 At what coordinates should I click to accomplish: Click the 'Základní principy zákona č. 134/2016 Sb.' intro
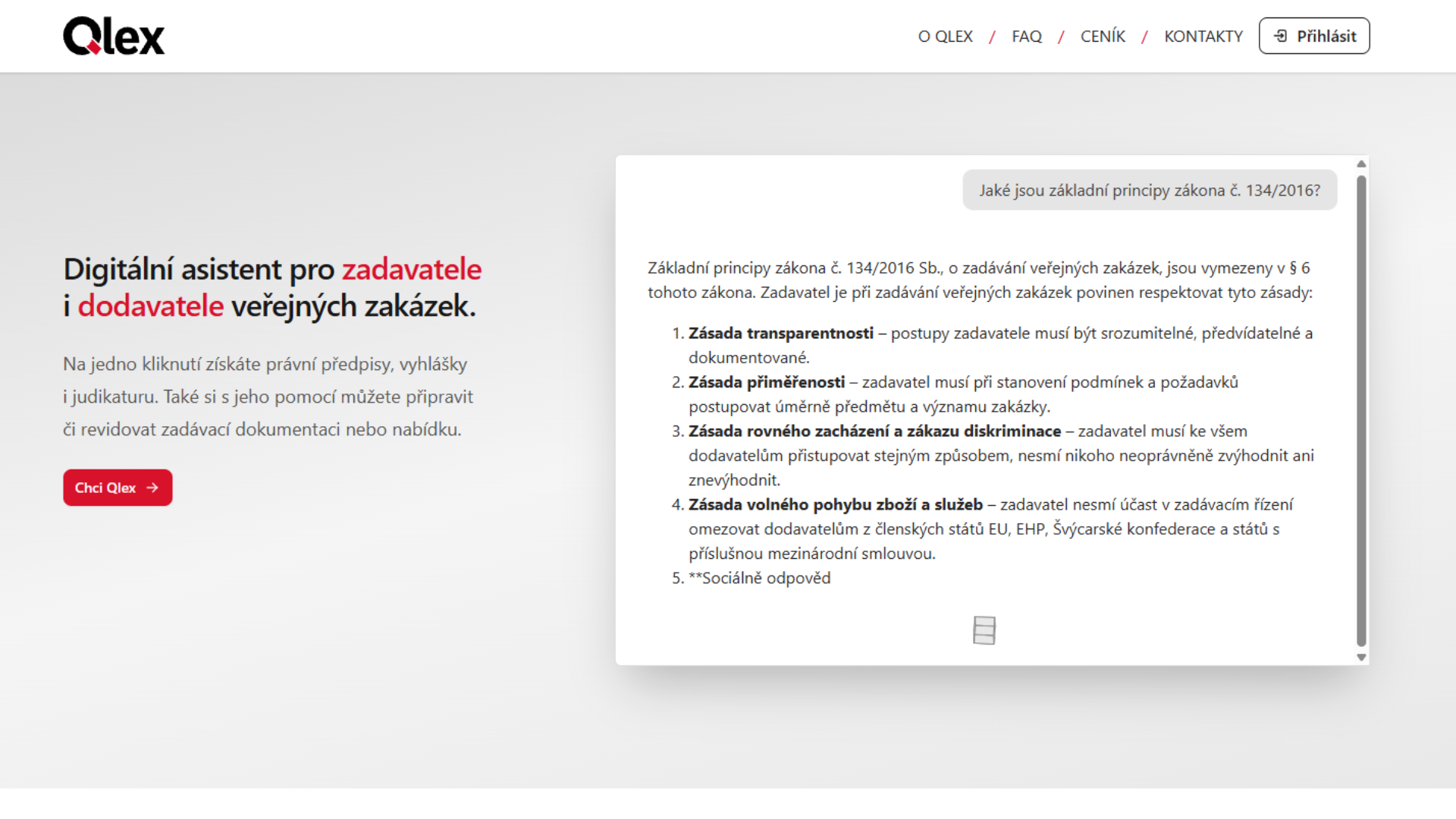pyautogui.click(x=979, y=281)
